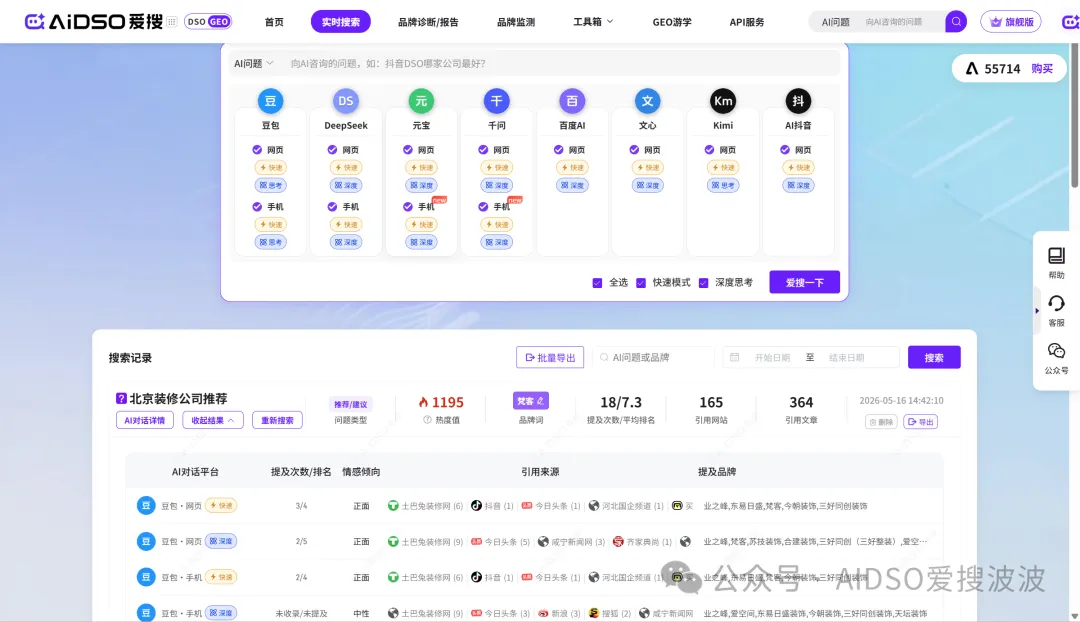Select the DeepSeek platform icon
This screenshot has height=622, width=1080.
point(346,101)
